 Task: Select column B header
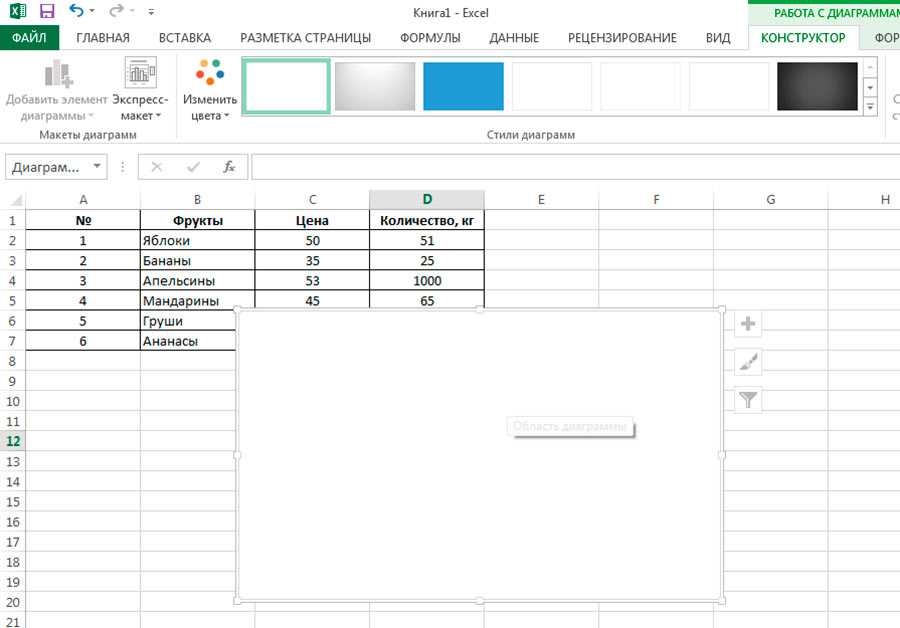tap(197, 200)
